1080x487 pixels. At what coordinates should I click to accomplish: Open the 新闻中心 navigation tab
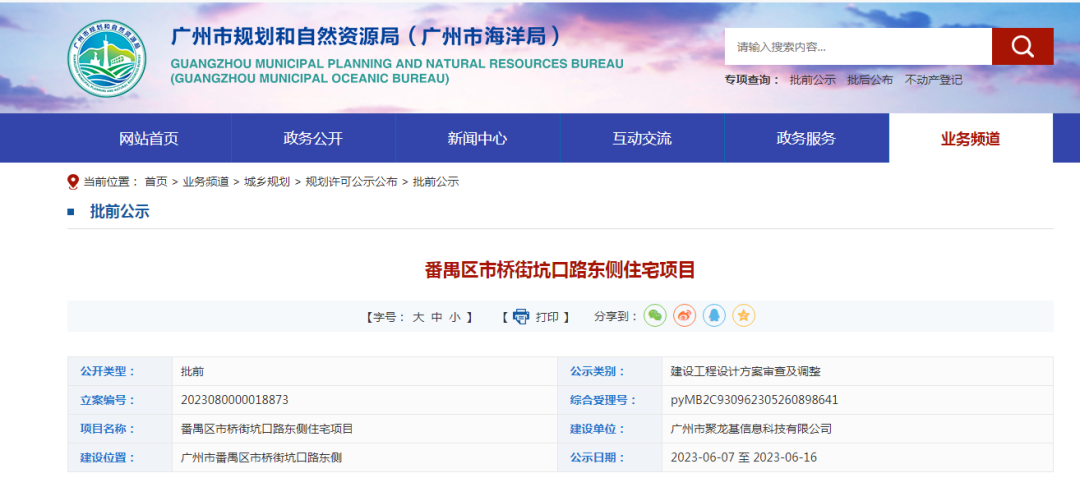pos(477,138)
